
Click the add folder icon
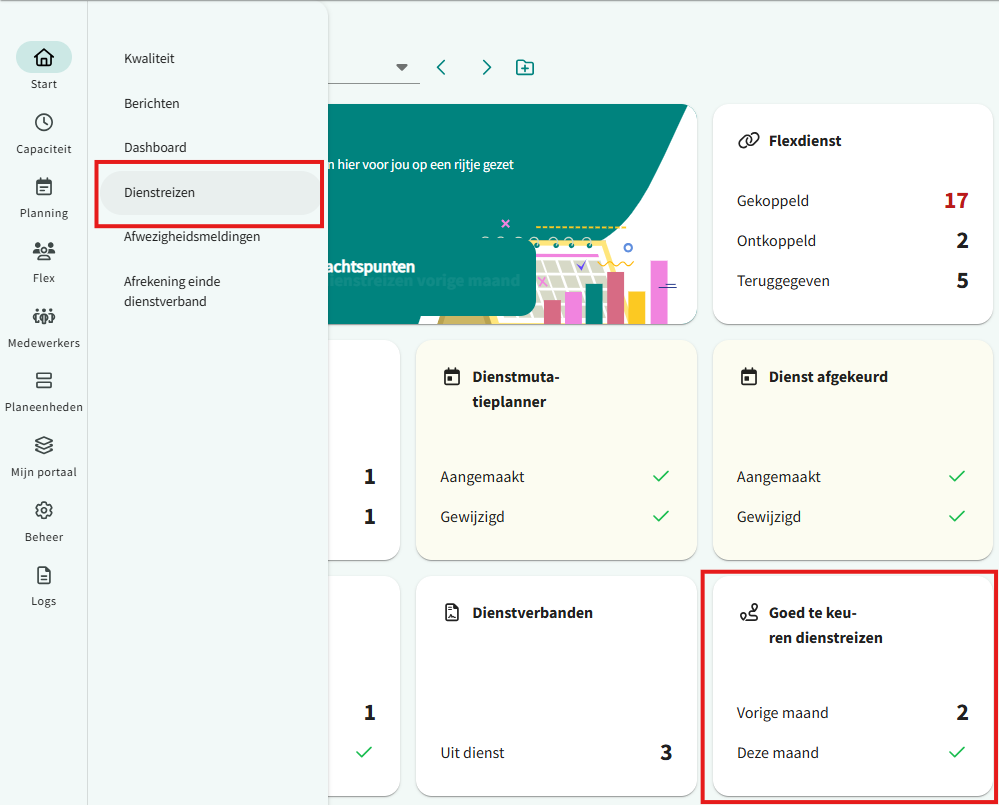(x=525, y=67)
